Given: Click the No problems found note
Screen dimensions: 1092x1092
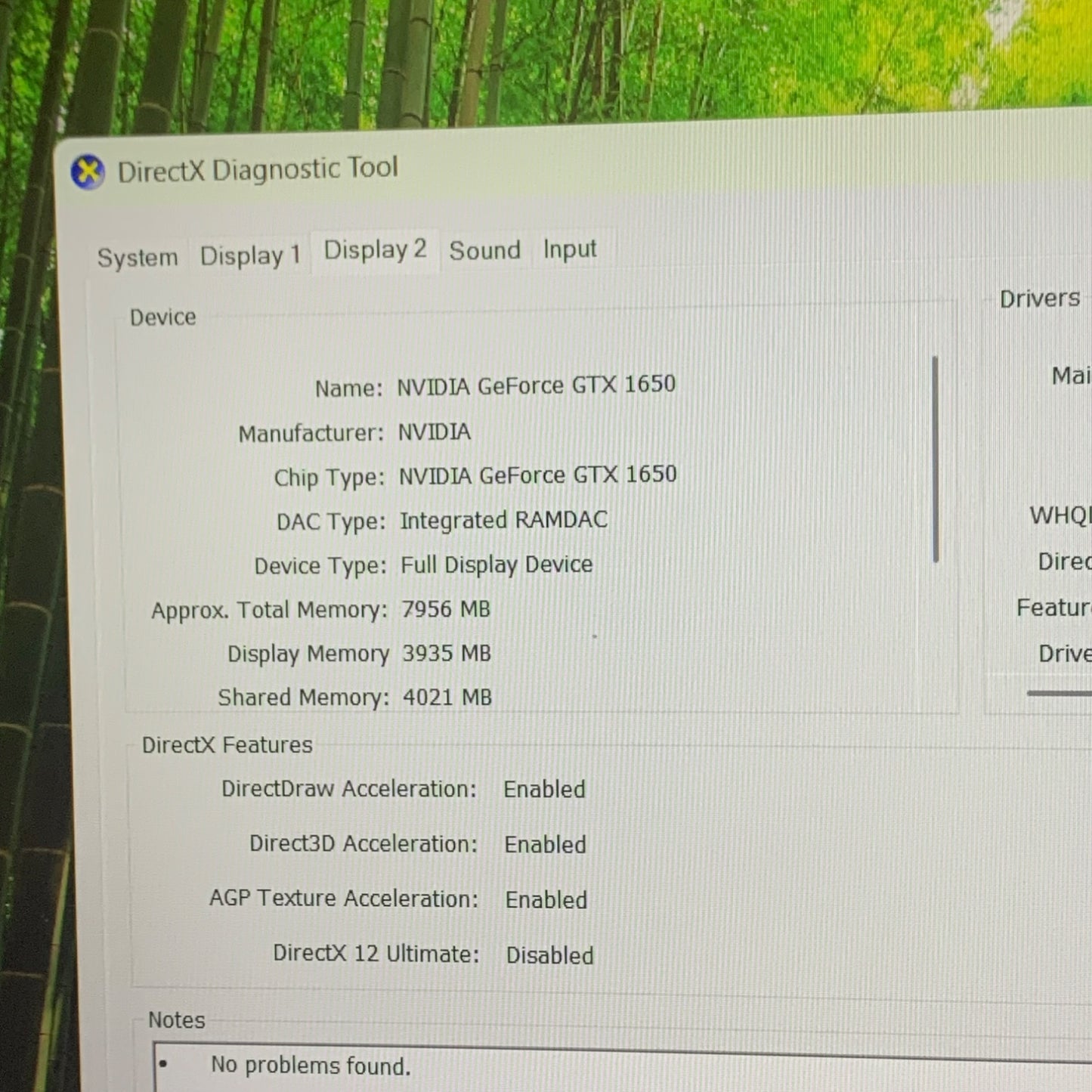Looking at the screenshot, I should [311, 1065].
